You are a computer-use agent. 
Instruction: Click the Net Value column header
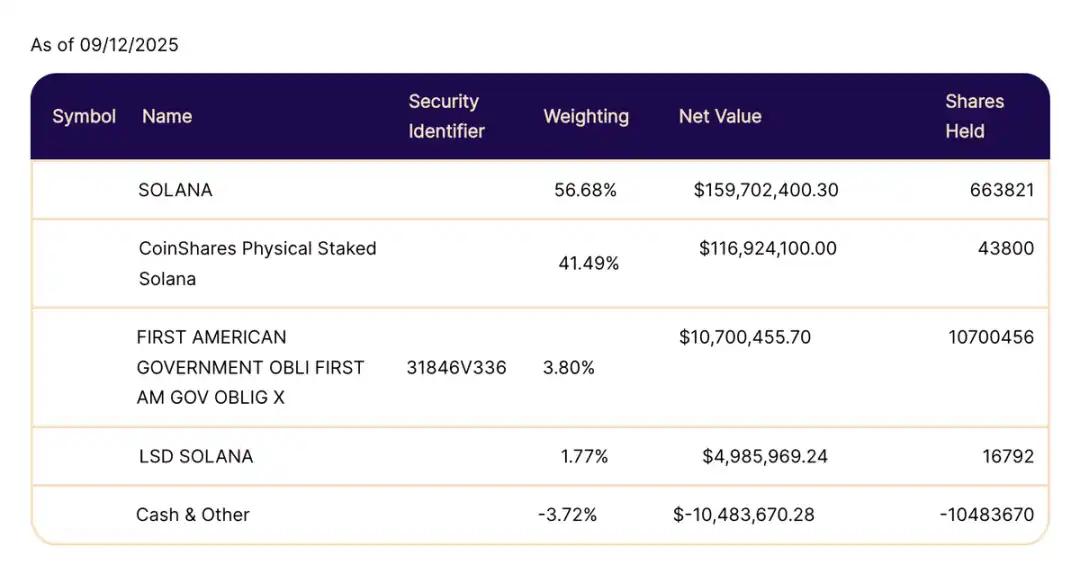click(x=720, y=116)
